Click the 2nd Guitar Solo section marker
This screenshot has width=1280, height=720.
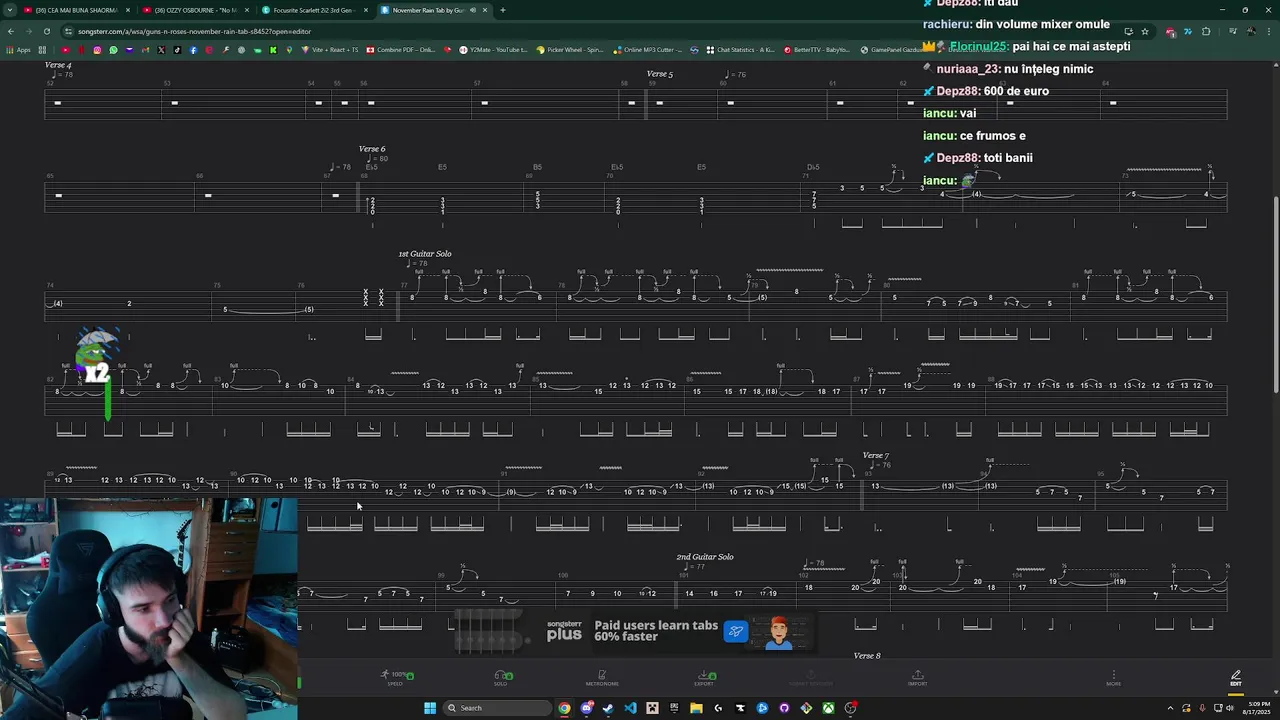(x=705, y=557)
